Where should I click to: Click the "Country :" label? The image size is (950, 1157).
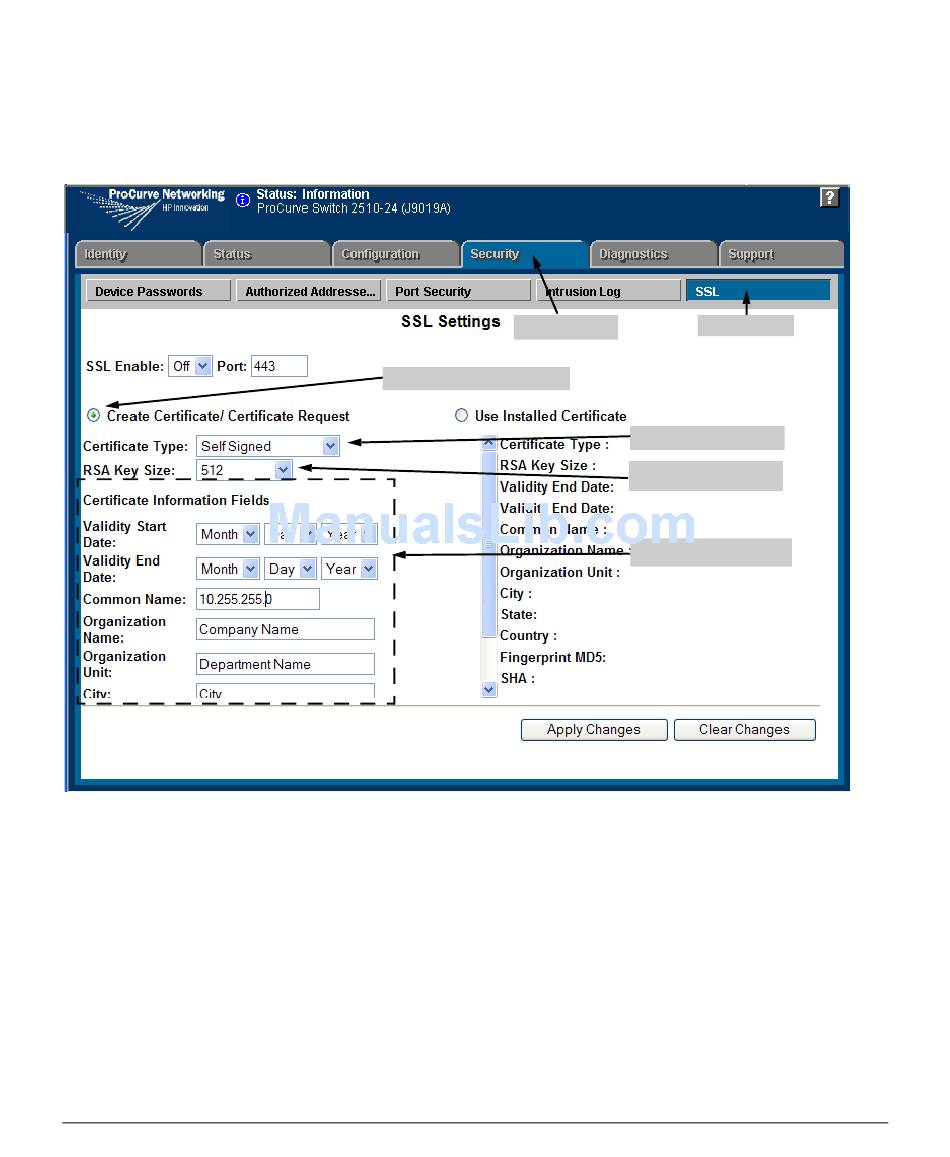529,636
